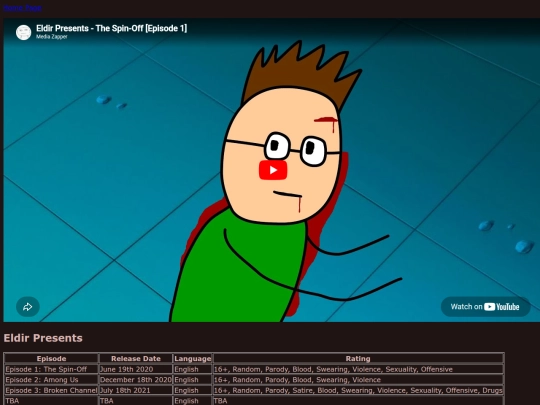Play the embedded YouTube video
Screen dimensions: 540x405
tap(273, 170)
